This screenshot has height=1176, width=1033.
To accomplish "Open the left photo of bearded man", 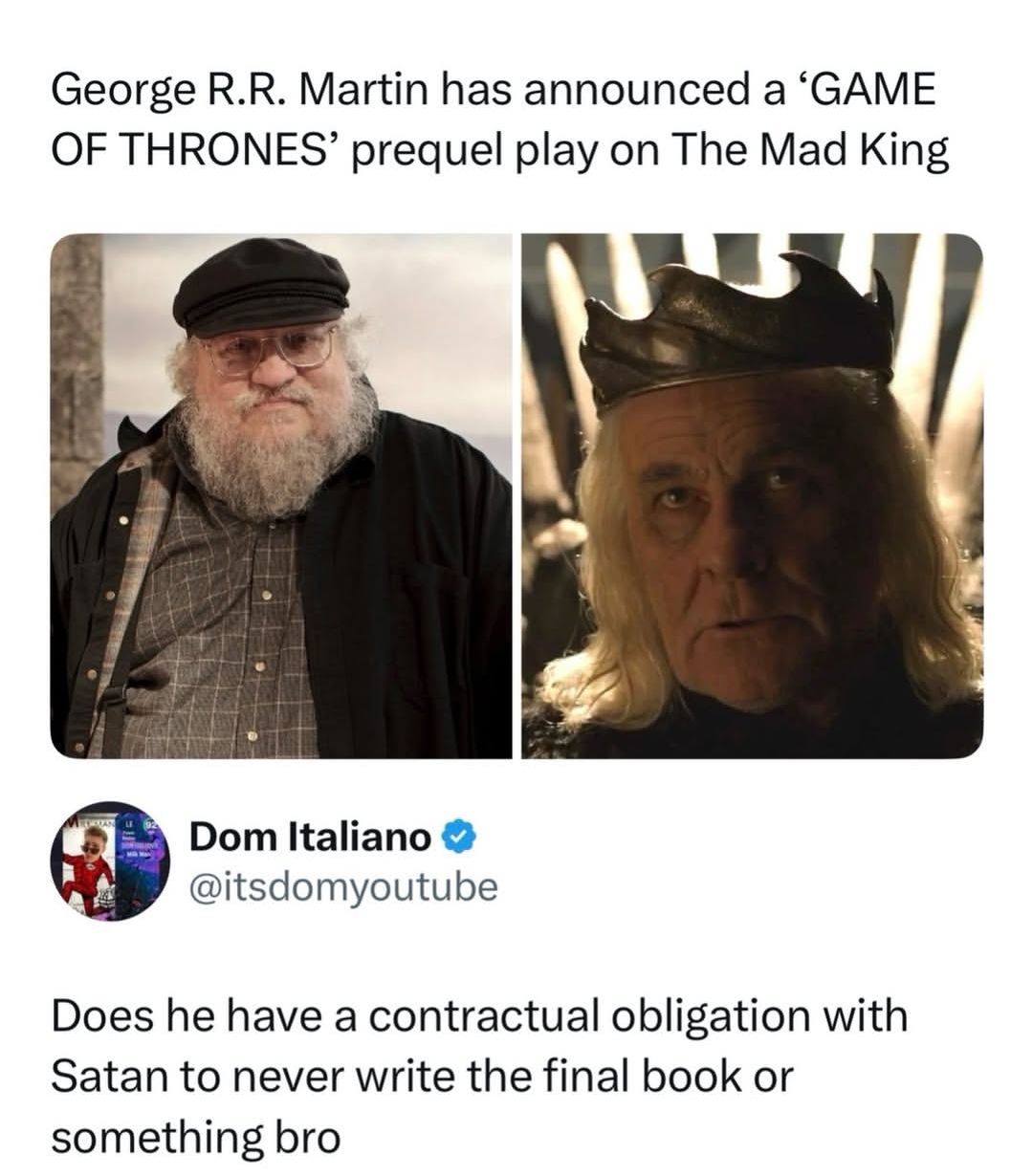I will point(280,495).
